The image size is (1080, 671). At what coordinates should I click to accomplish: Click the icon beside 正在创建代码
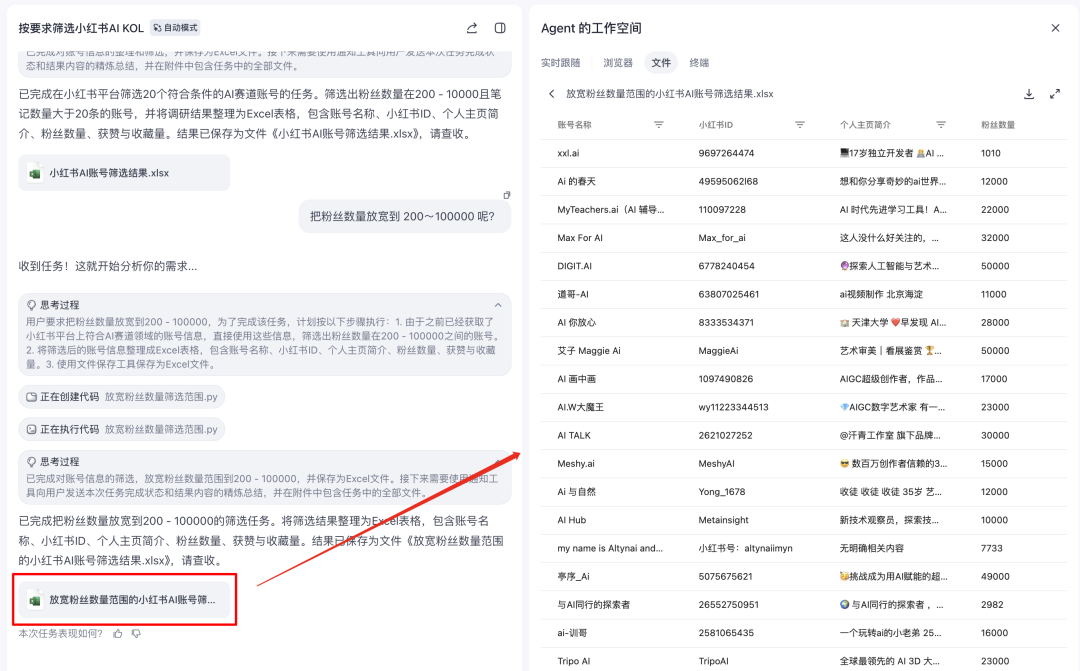click(31, 397)
